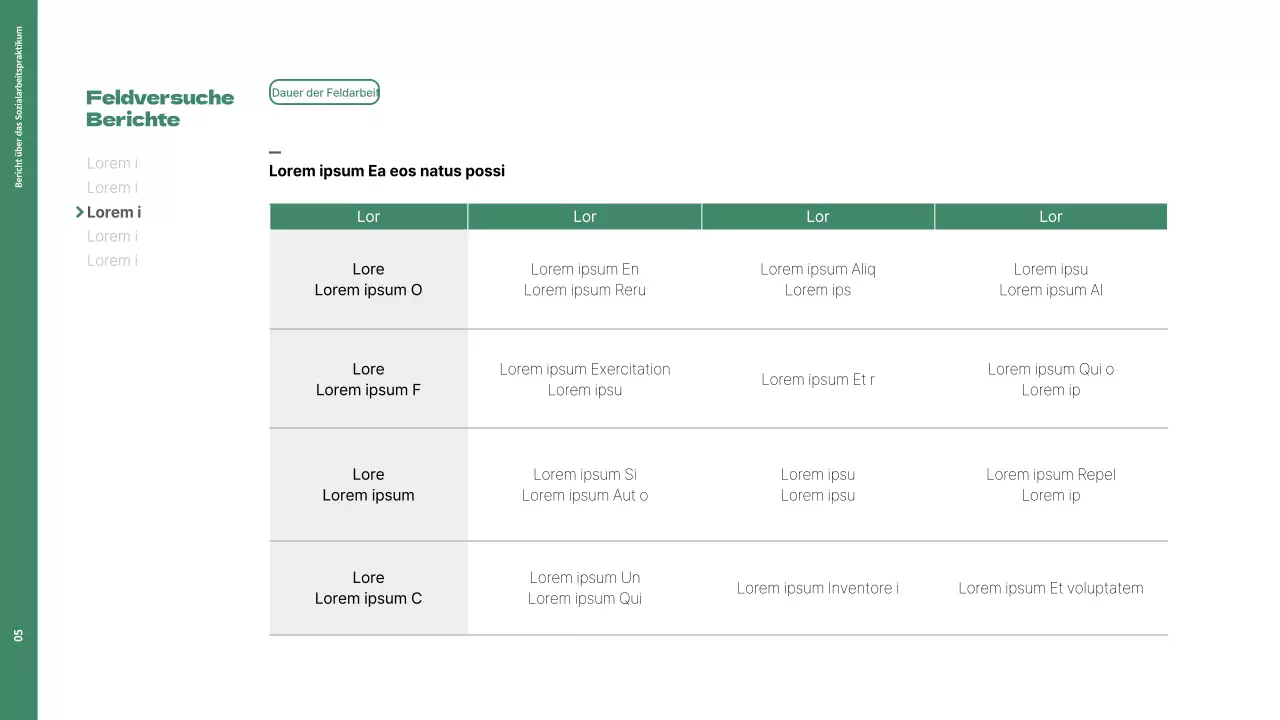This screenshot has width=1280, height=720.
Task: Select the "Lorem ipsum F" row header cell
Action: pyautogui.click(x=368, y=379)
